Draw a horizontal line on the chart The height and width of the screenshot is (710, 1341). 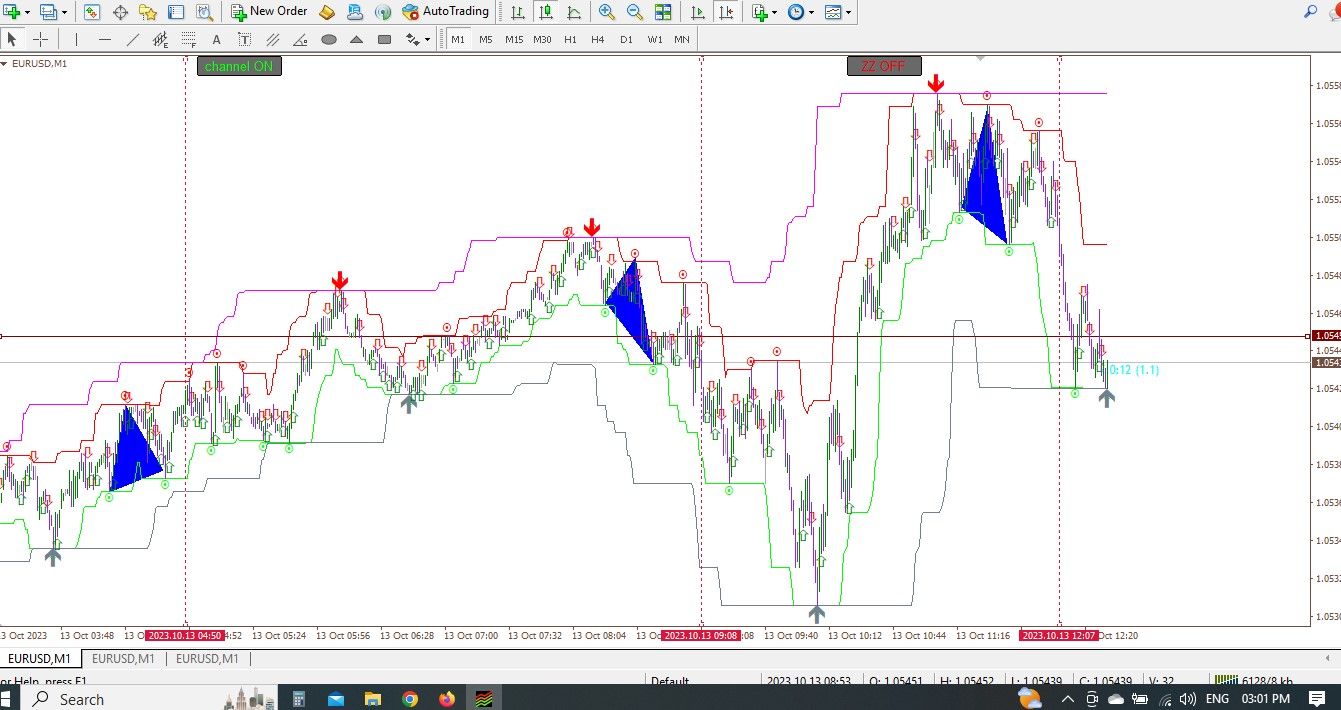pos(104,39)
